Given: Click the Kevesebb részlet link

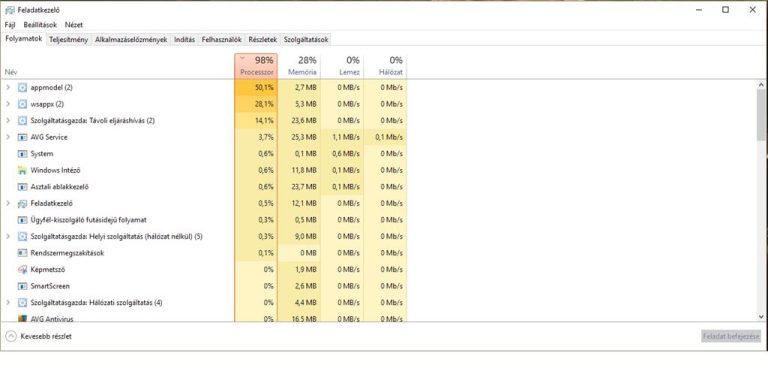Looking at the screenshot, I should click(46, 336).
